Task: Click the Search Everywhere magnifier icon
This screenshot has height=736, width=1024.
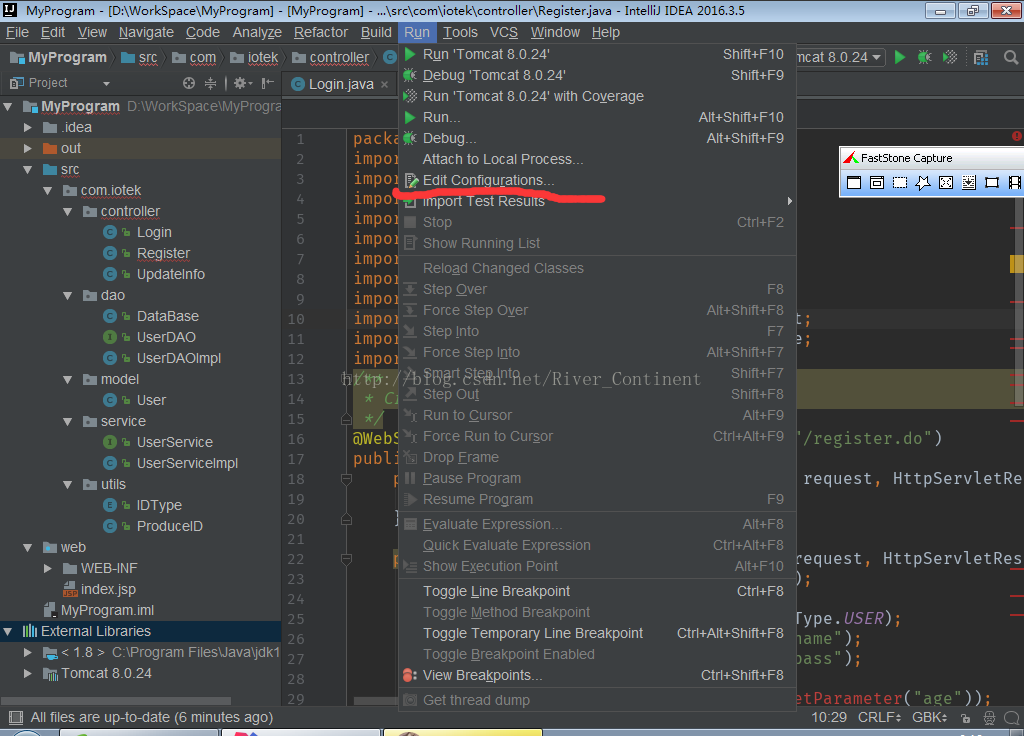Action: point(1010,57)
